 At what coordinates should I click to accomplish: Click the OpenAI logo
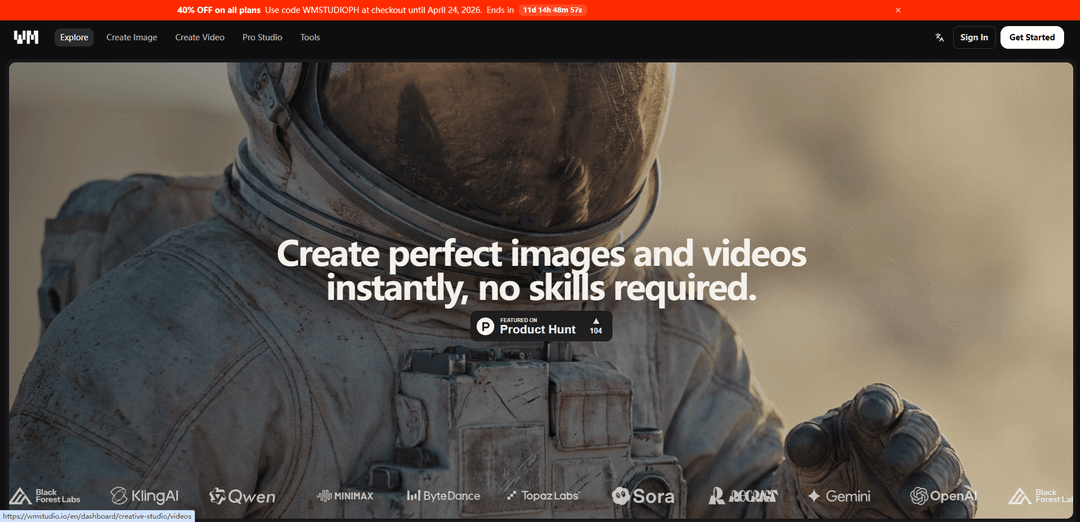coord(943,496)
